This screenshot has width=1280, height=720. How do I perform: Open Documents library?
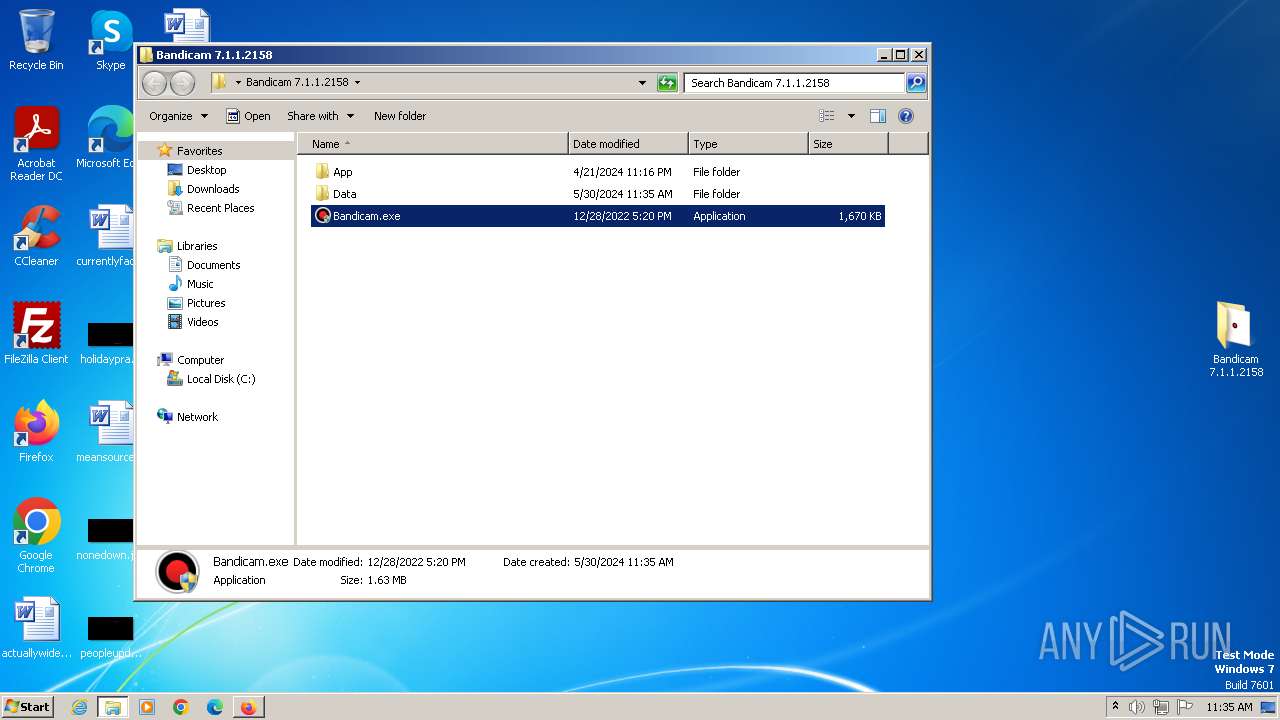213,265
